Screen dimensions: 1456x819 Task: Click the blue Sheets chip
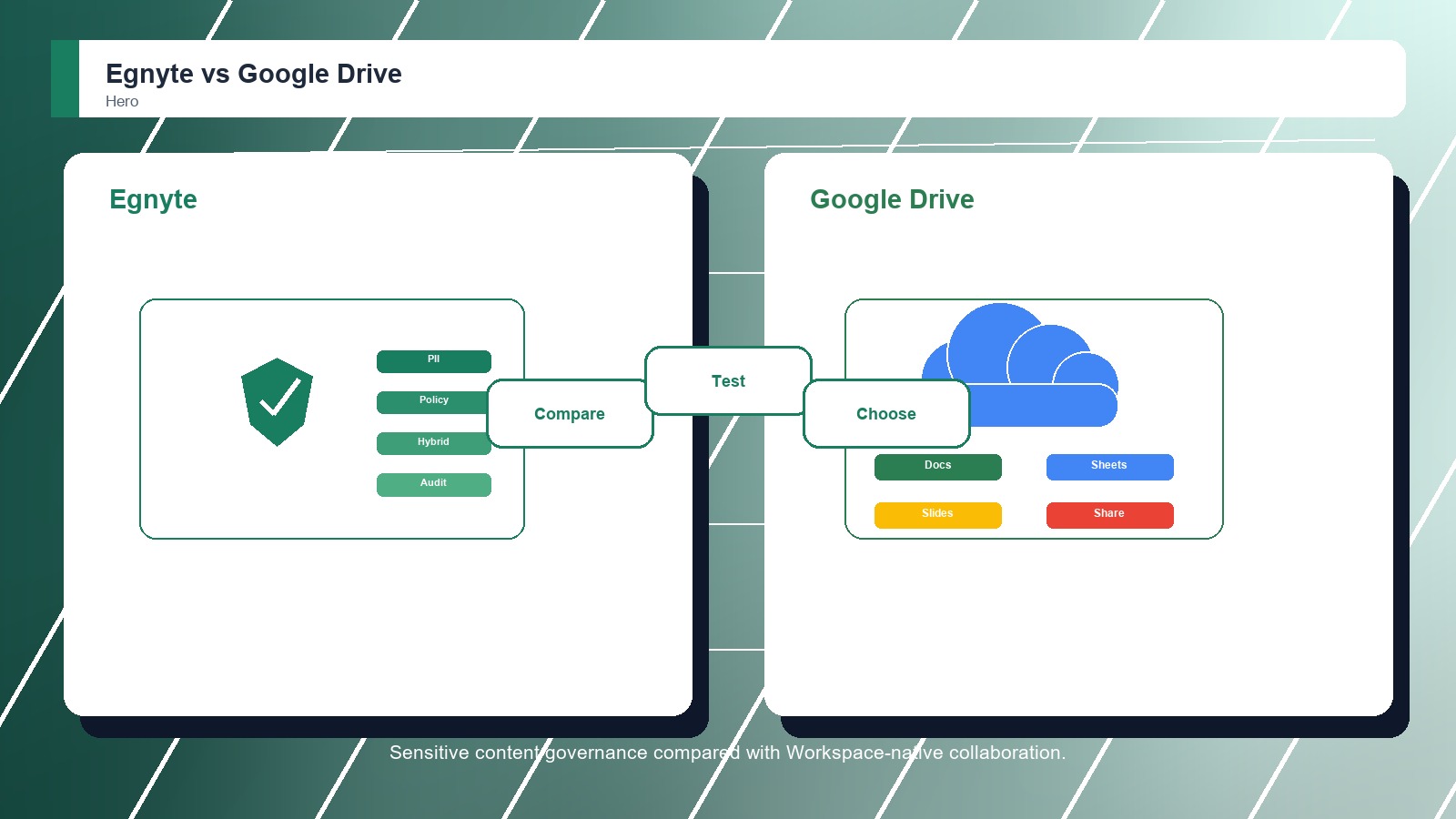1110,467
